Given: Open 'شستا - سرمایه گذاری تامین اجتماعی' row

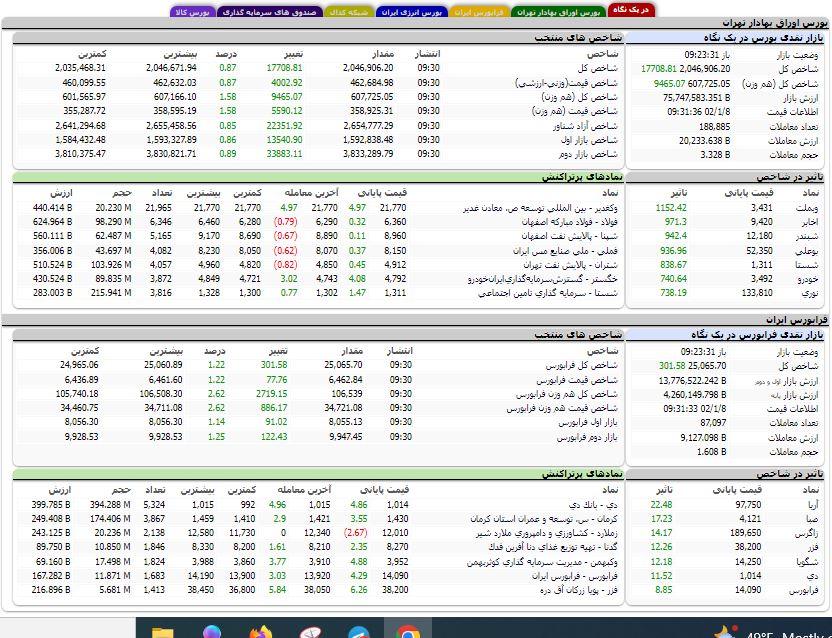Looking at the screenshot, I should pyautogui.click(x=548, y=293).
